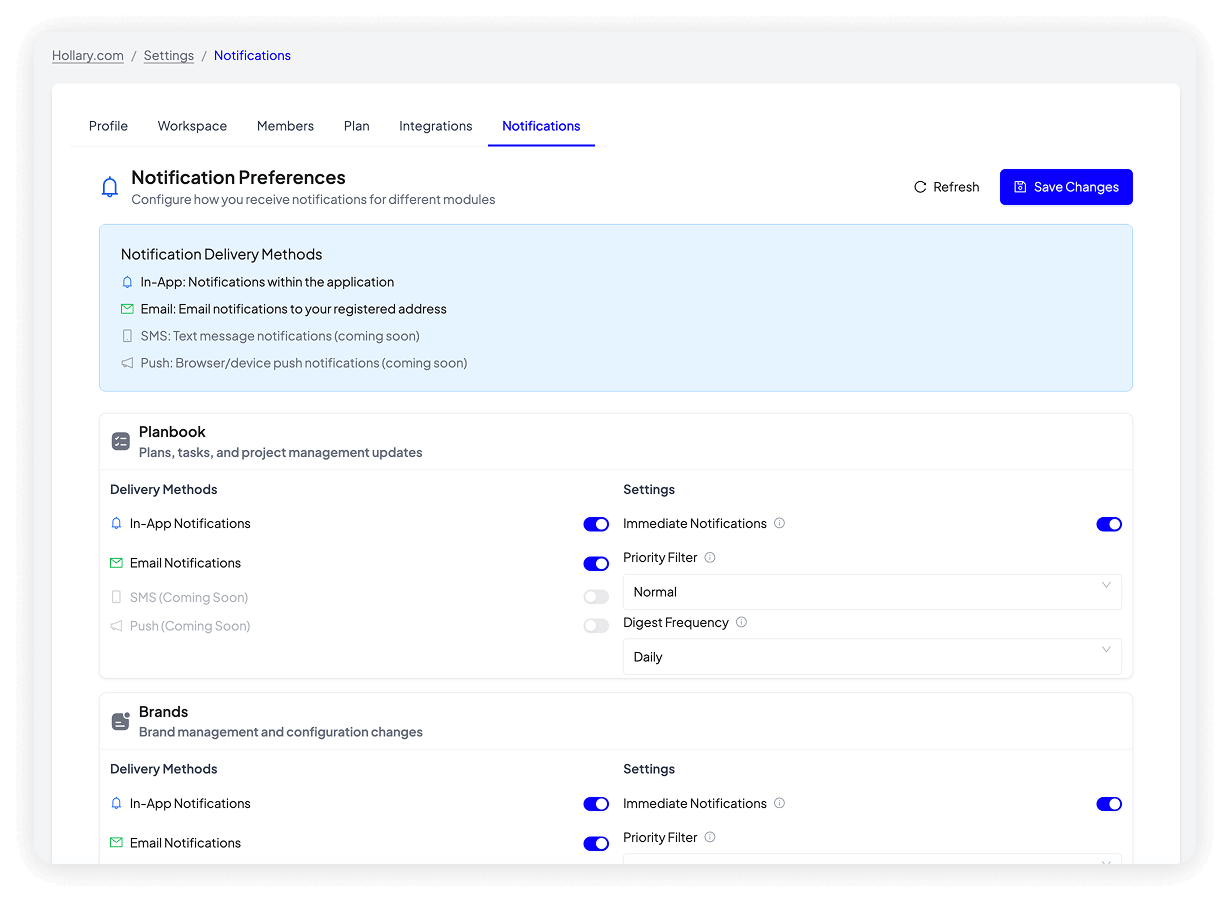Click the envelope icon for Planbook Email Notifications
Image resolution: width=1230 pixels, height=902 pixels.
[116, 563]
